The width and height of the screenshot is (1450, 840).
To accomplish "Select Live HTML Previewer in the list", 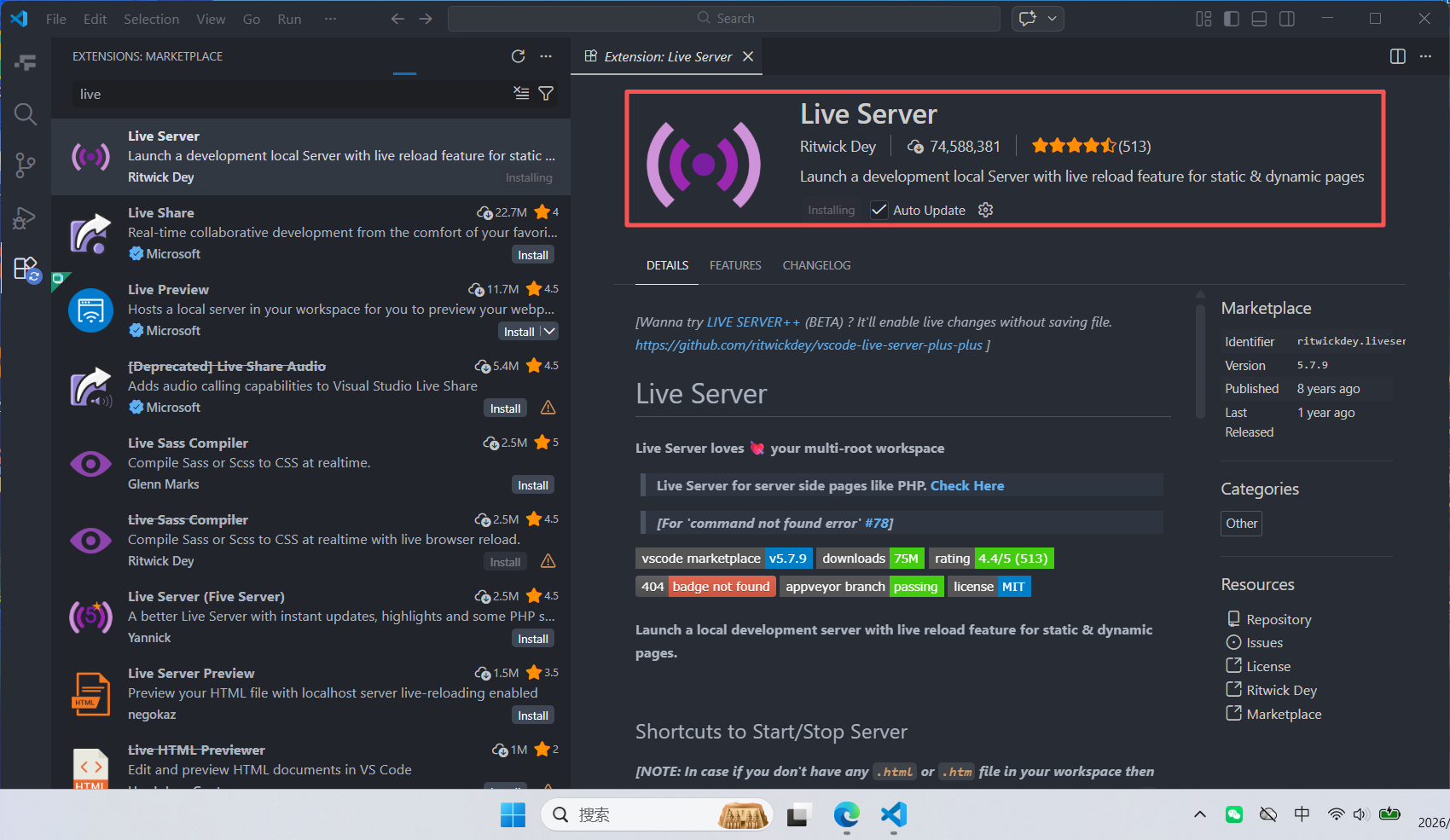I will 310,765.
